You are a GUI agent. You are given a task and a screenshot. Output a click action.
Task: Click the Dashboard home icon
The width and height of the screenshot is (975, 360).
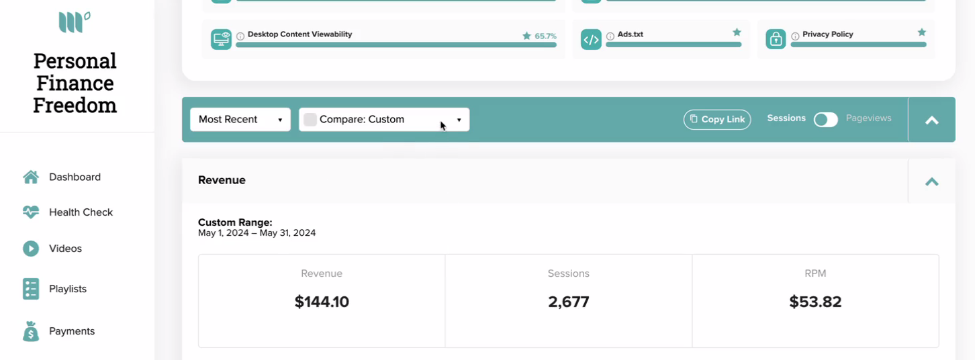click(x=30, y=177)
